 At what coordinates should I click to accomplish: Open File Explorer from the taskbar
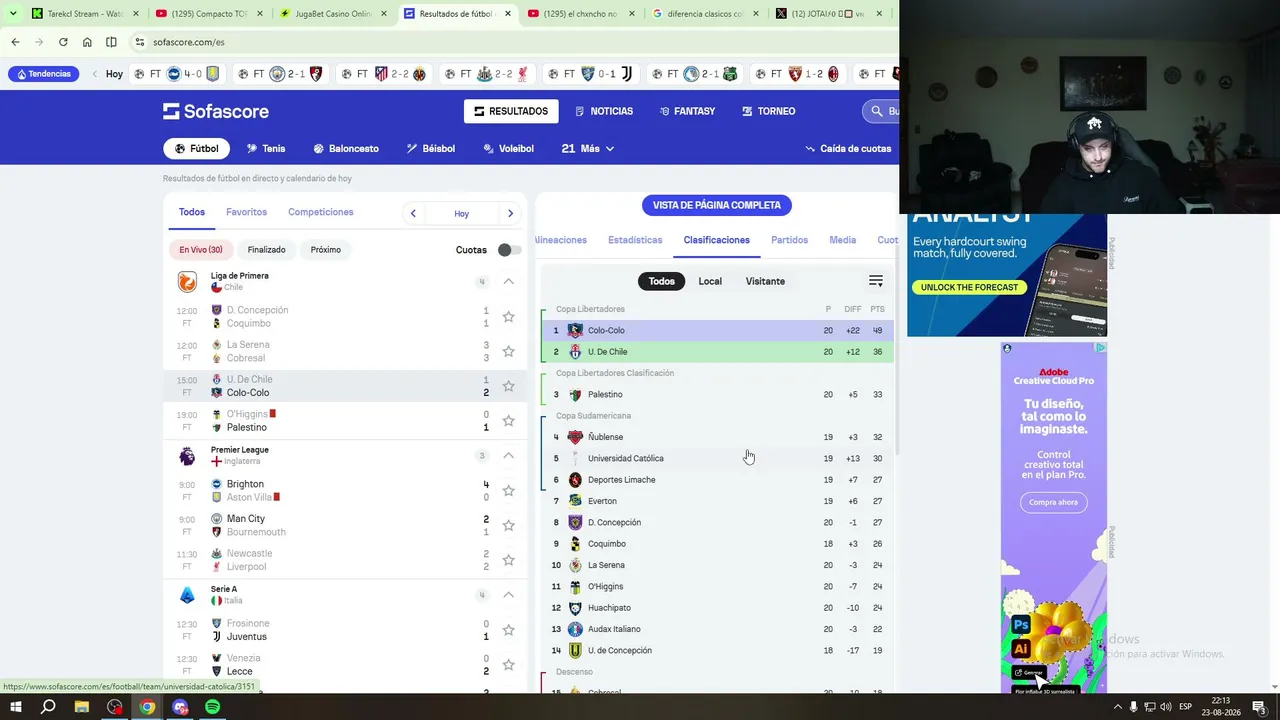click(82, 707)
